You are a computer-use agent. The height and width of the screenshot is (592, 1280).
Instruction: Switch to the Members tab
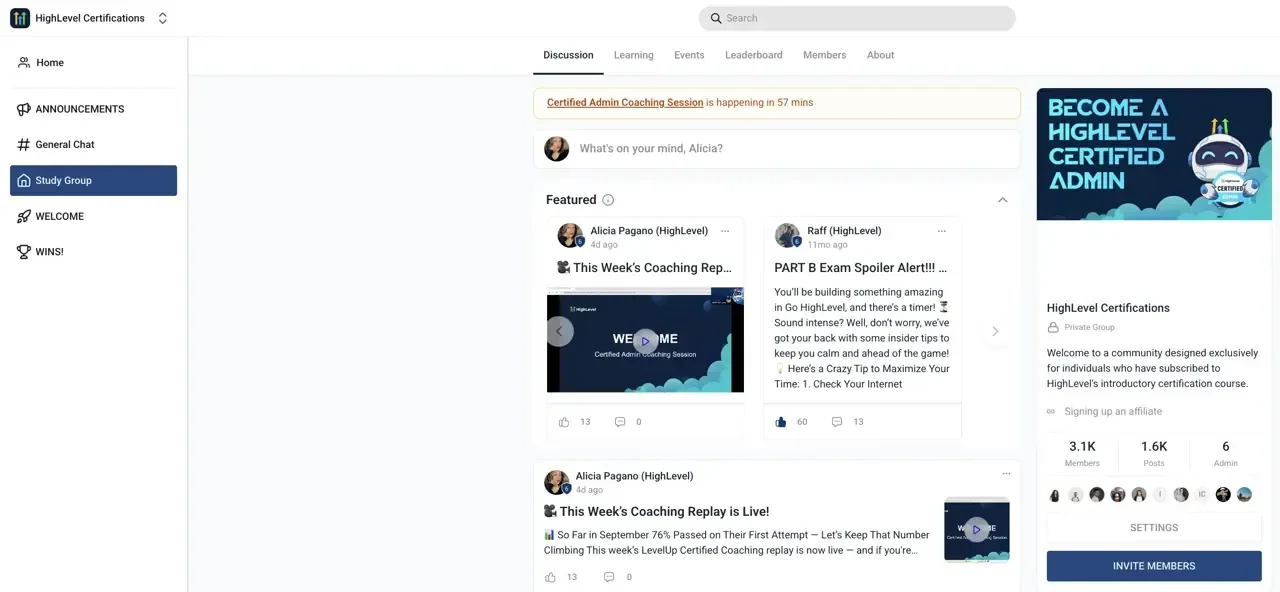[825, 55]
